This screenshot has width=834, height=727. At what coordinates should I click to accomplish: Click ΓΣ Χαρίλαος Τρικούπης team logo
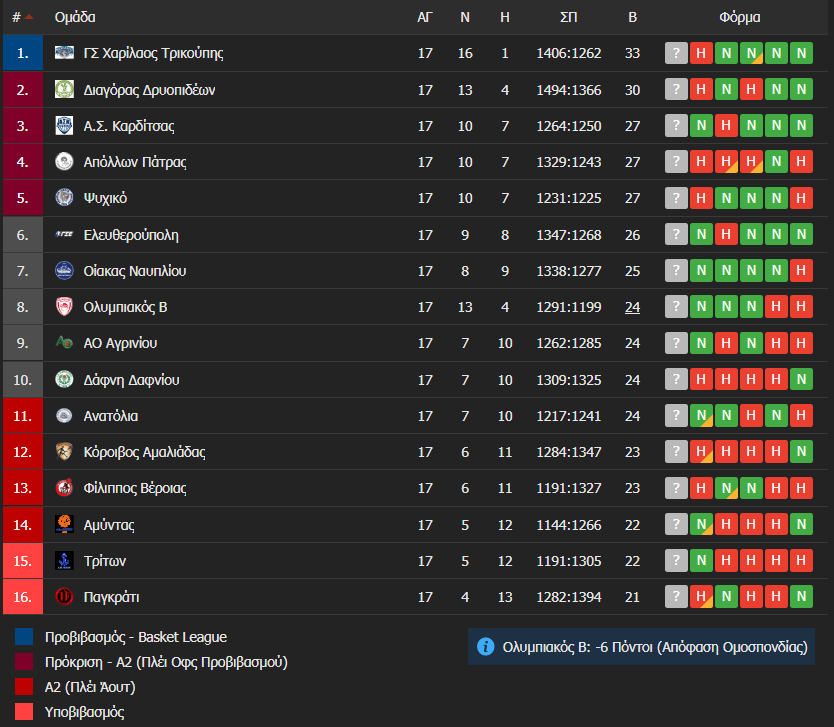(64, 53)
